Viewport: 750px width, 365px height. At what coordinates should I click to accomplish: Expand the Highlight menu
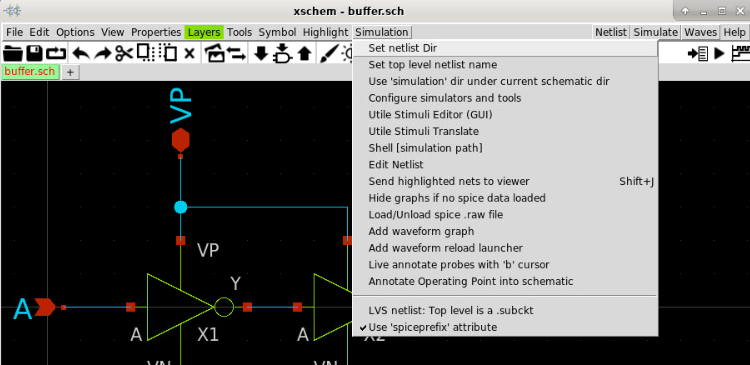[325, 32]
